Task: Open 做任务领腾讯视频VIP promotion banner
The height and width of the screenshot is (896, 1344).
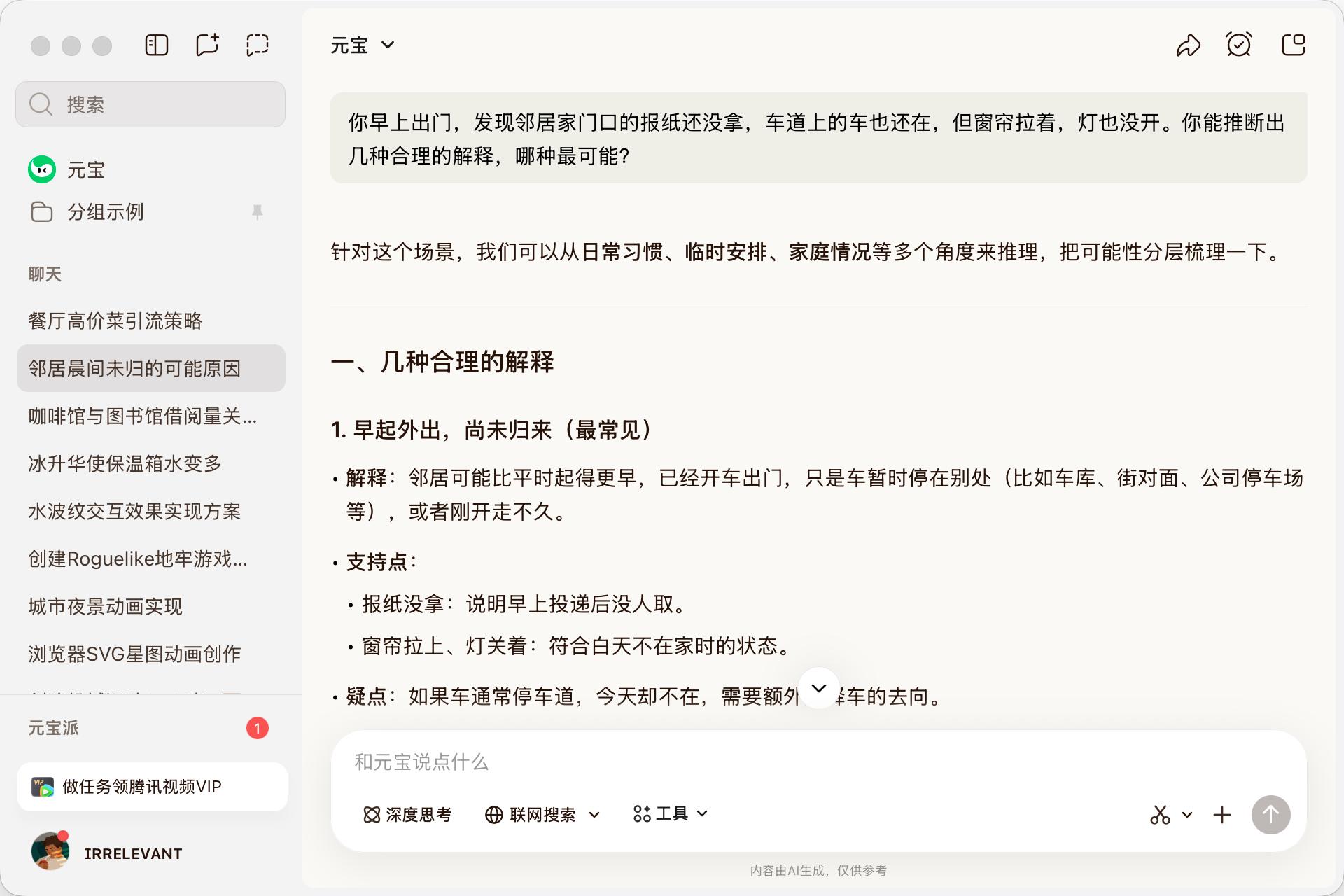Action: coord(153,786)
